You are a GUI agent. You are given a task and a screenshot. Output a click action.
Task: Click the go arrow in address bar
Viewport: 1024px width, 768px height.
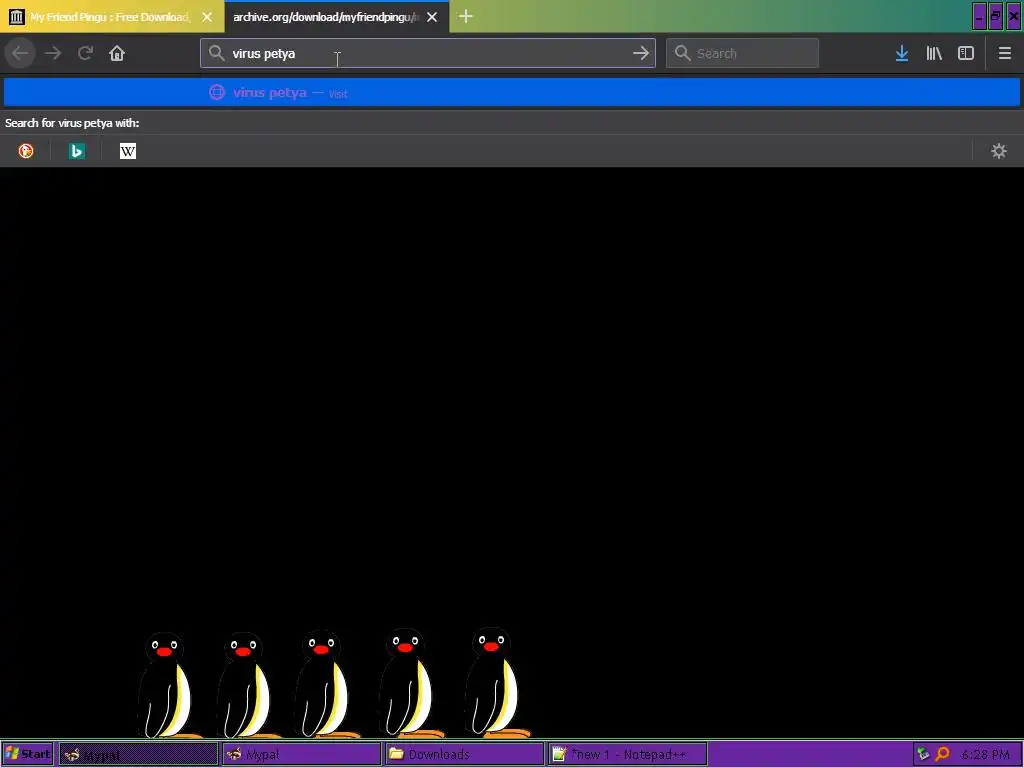(x=641, y=53)
